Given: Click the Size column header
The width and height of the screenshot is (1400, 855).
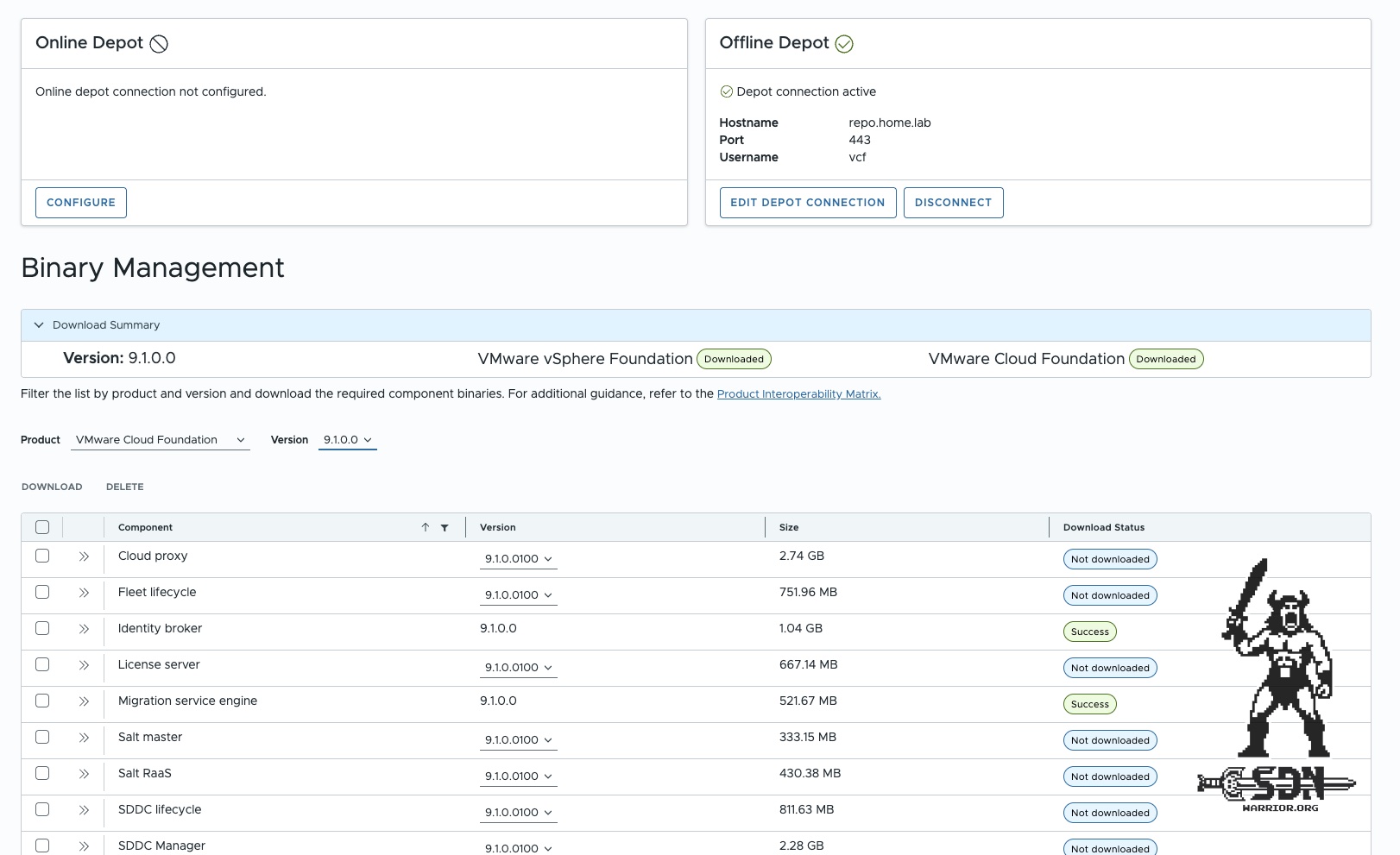Looking at the screenshot, I should click(x=789, y=527).
